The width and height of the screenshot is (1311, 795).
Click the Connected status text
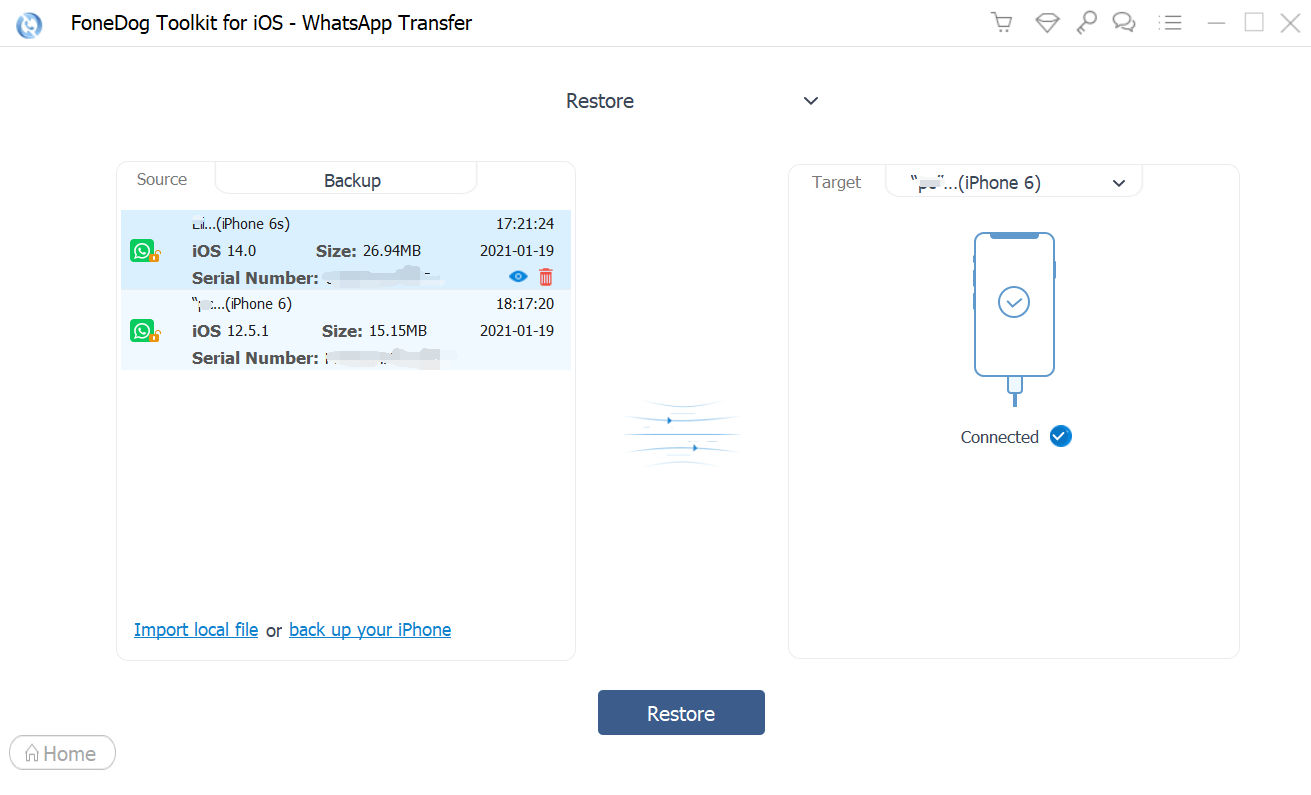1000,437
